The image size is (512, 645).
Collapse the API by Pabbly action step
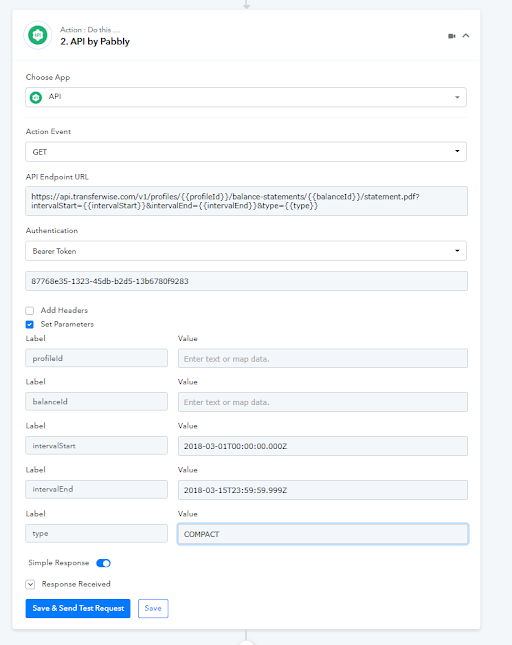click(x=466, y=36)
